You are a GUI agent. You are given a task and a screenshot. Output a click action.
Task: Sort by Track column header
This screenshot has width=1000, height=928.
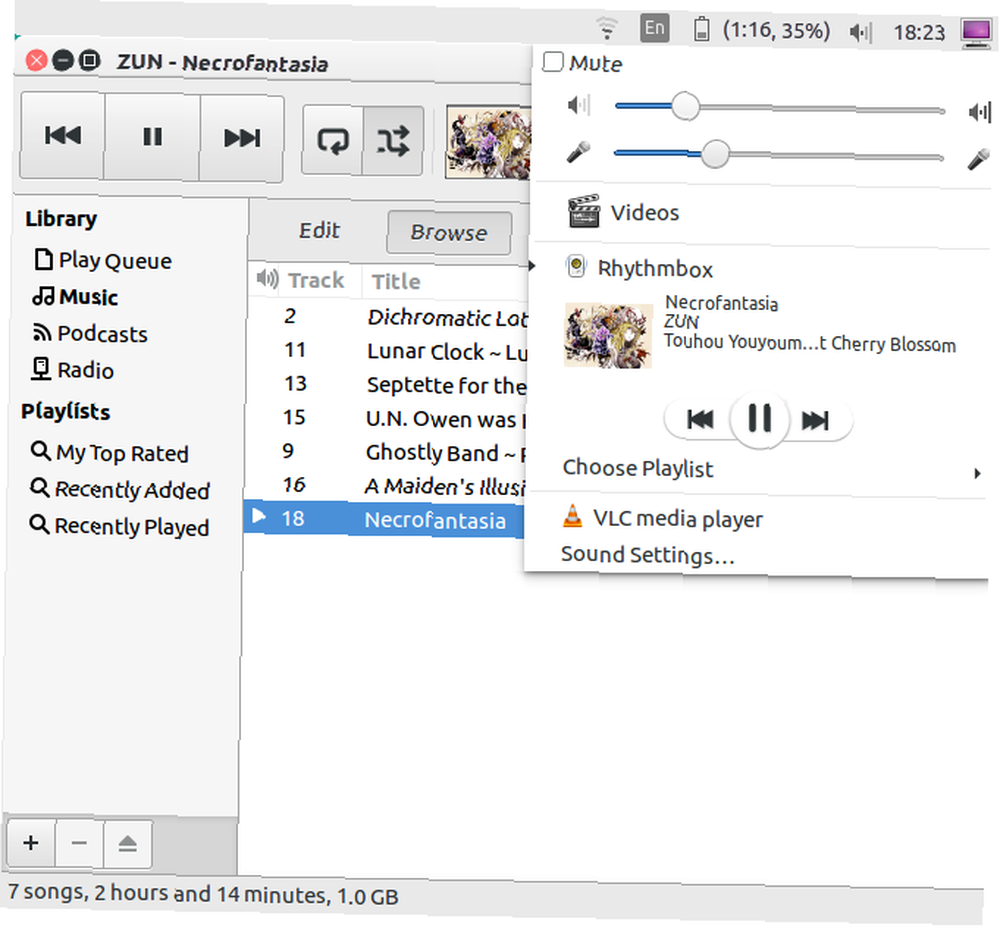(x=316, y=280)
